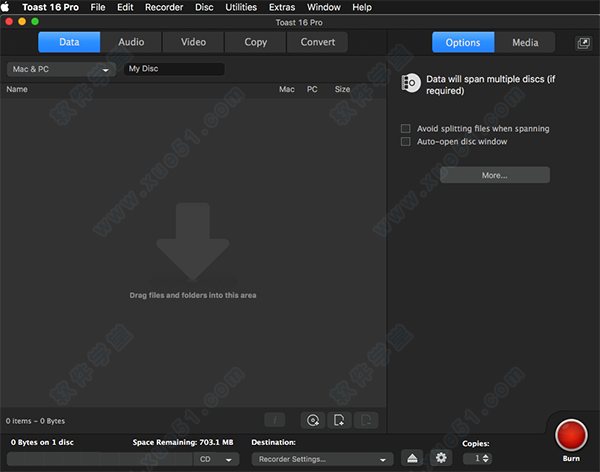Click the remove file icon button
This screenshot has height=472, width=600.
click(x=366, y=420)
